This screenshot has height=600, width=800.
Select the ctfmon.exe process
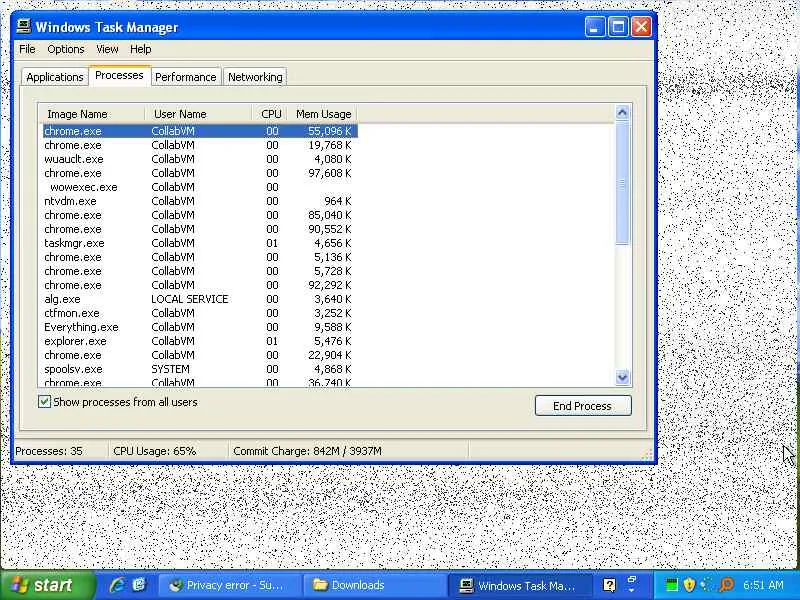pyautogui.click(x=200, y=313)
